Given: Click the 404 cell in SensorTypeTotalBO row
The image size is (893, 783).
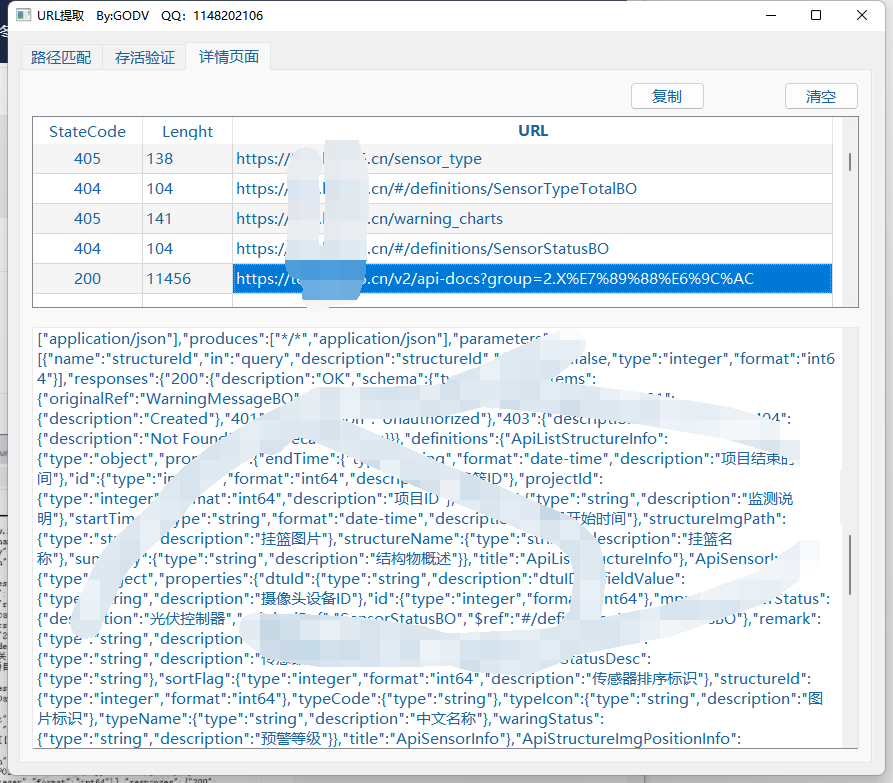Looking at the screenshot, I should tap(87, 188).
